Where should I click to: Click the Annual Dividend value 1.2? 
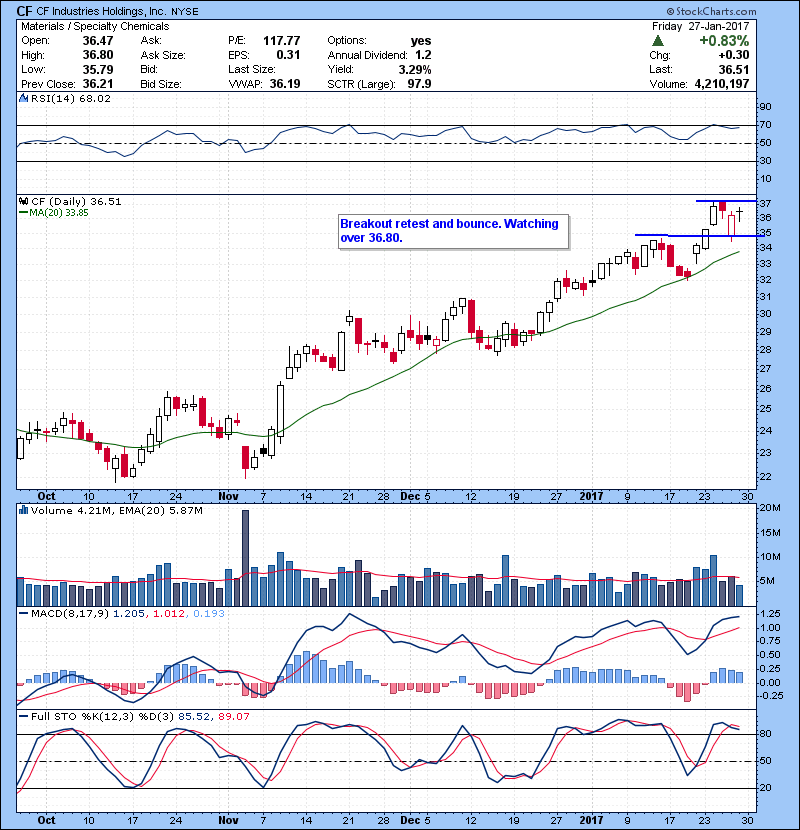[423, 55]
